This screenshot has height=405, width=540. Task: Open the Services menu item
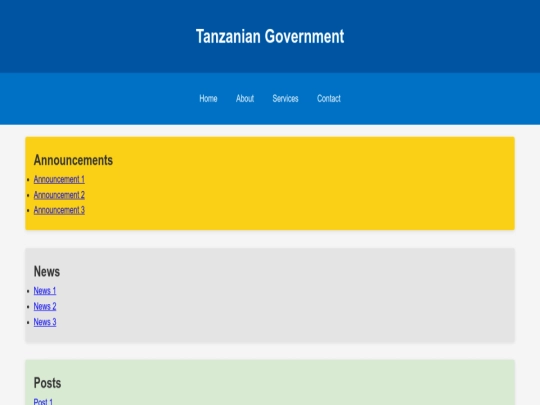pyautogui.click(x=285, y=98)
